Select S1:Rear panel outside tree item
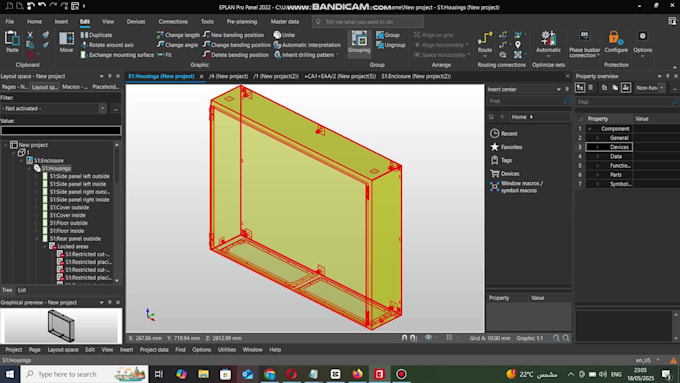This screenshot has height=383, width=680. 75,239
